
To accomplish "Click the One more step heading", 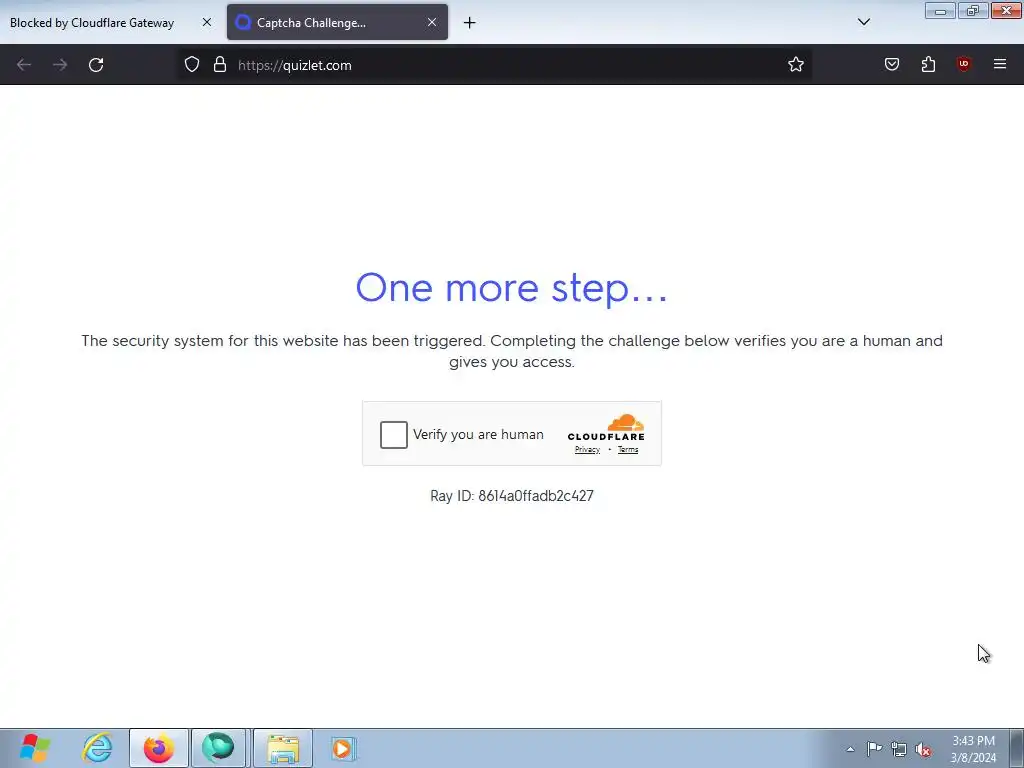I will [512, 288].
